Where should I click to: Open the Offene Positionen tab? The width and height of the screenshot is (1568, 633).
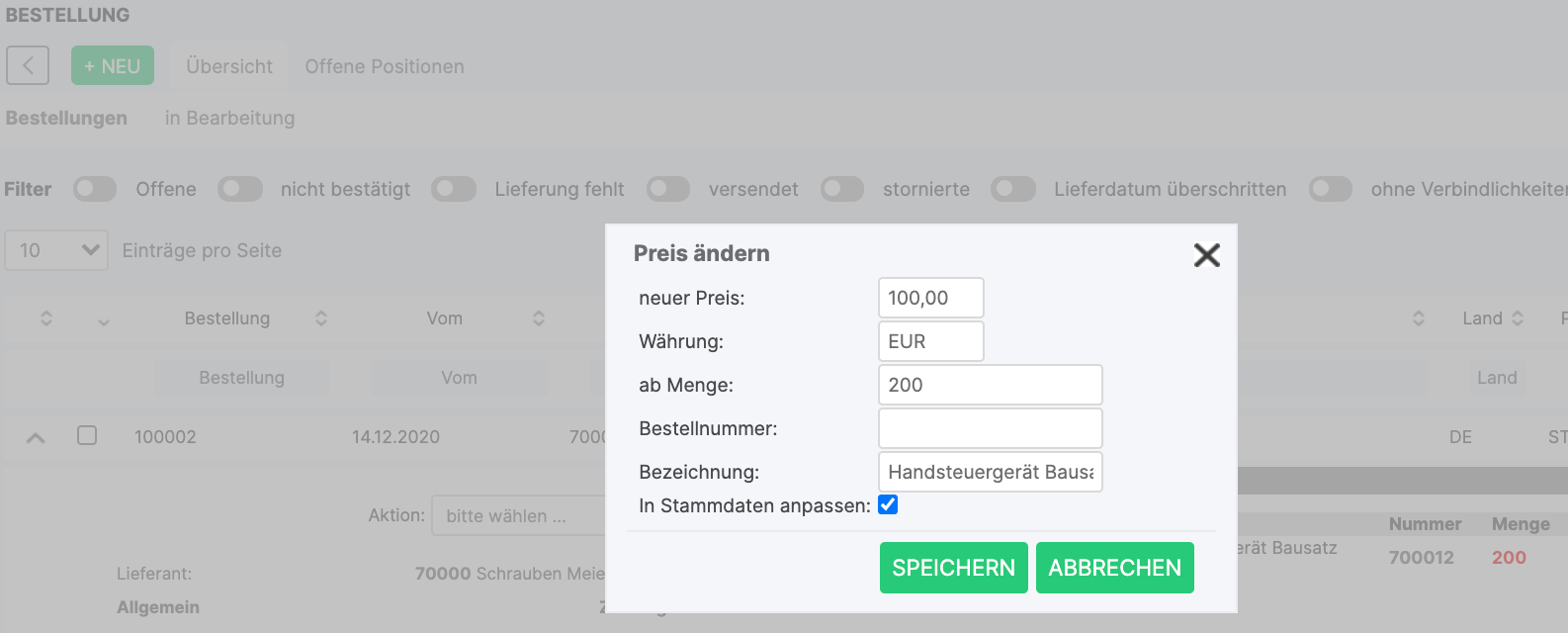(385, 66)
